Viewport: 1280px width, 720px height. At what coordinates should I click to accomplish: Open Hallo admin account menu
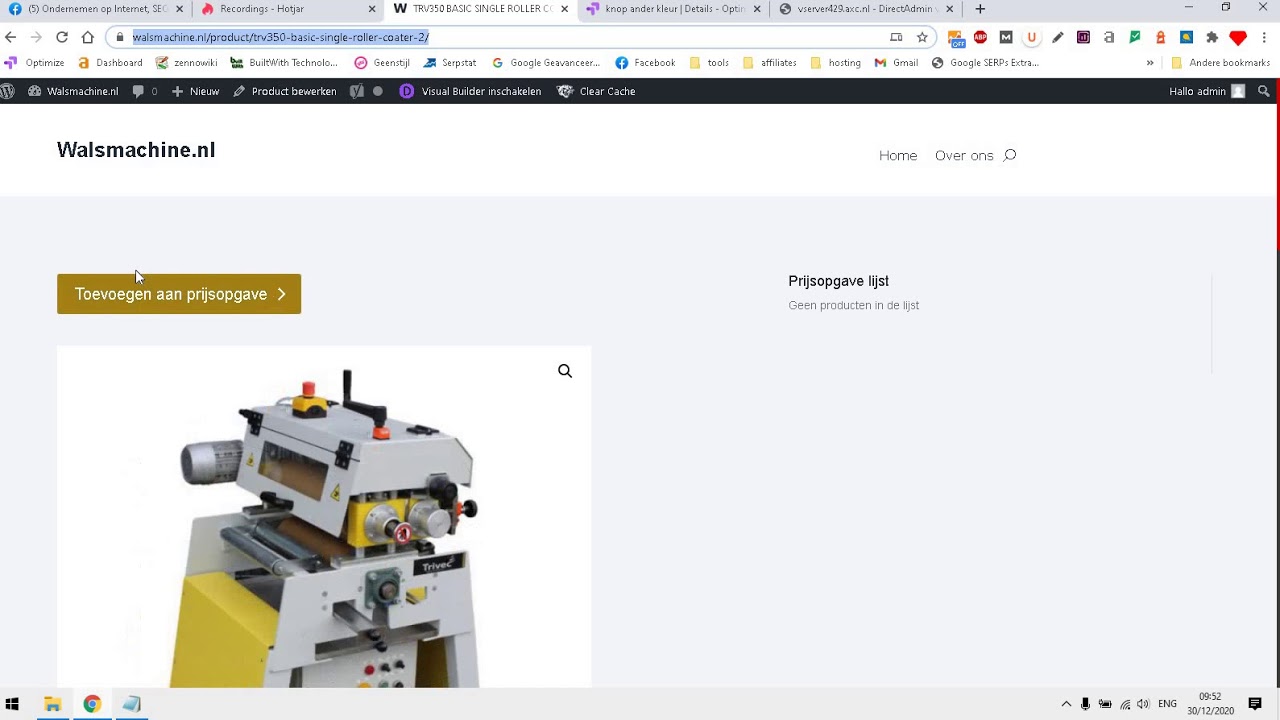1207,91
